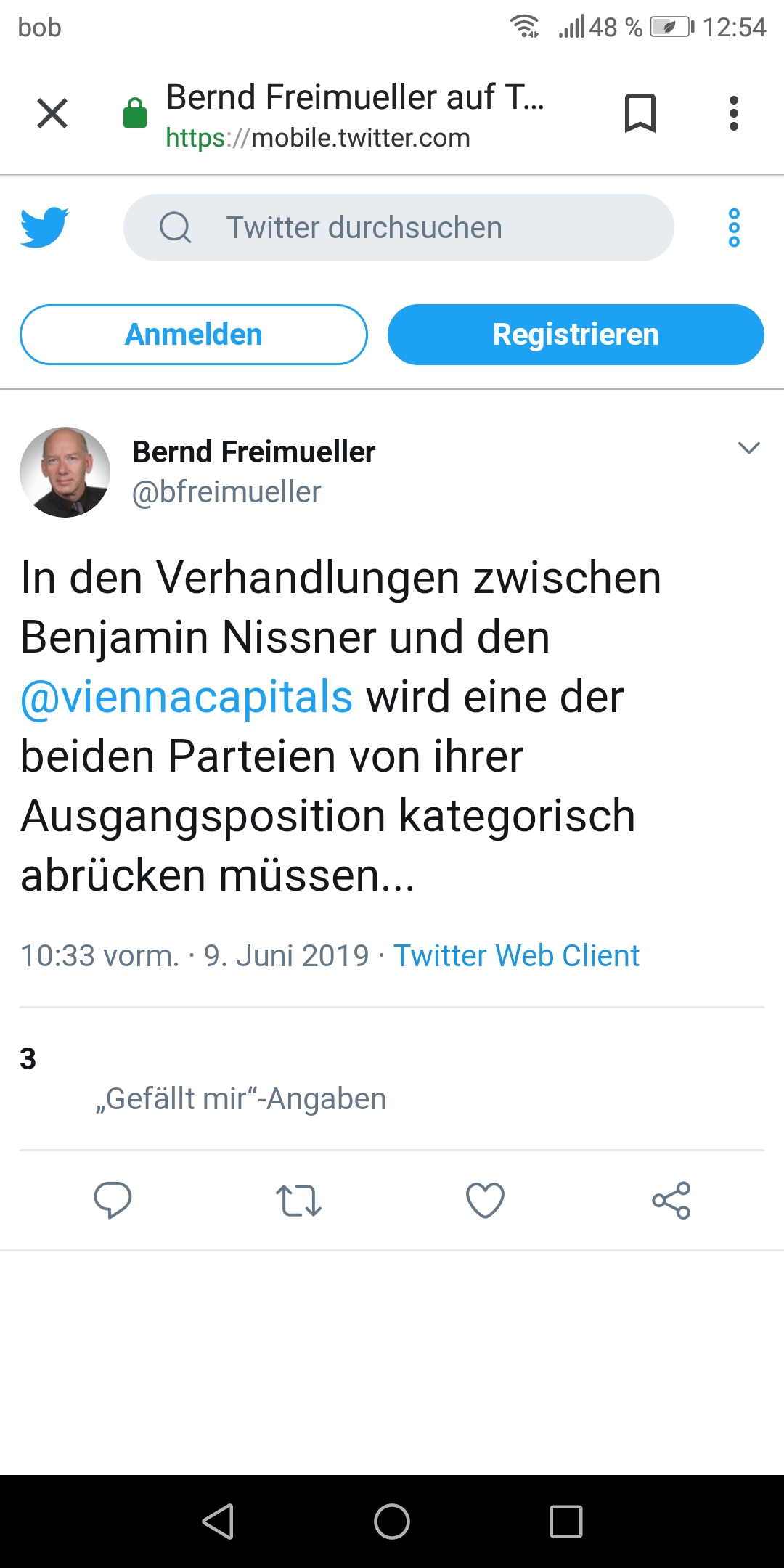Open Twitter's blue three-circle menu
This screenshot has width=784, height=1568.
click(734, 227)
